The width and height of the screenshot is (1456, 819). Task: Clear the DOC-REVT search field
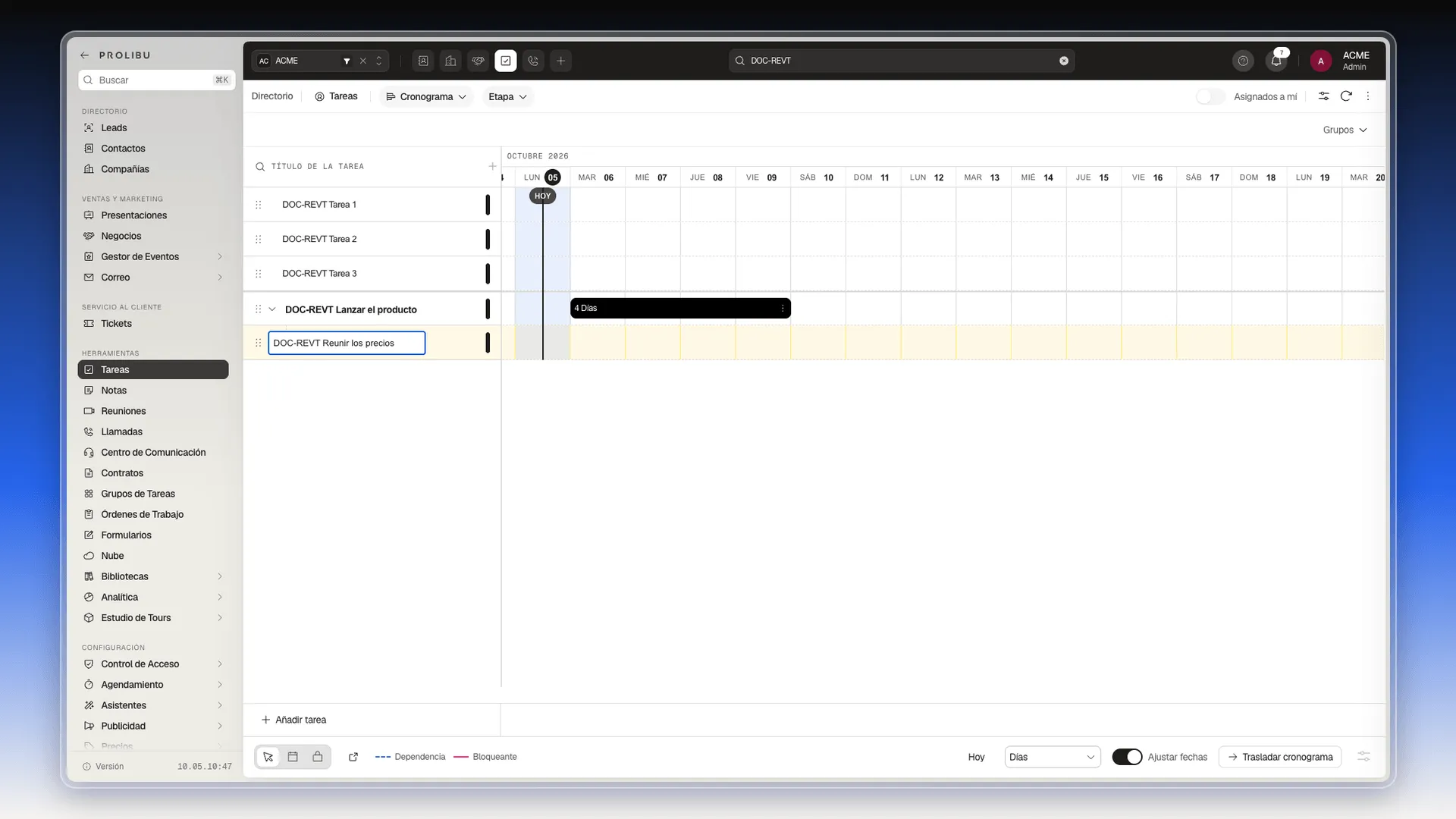click(1064, 61)
